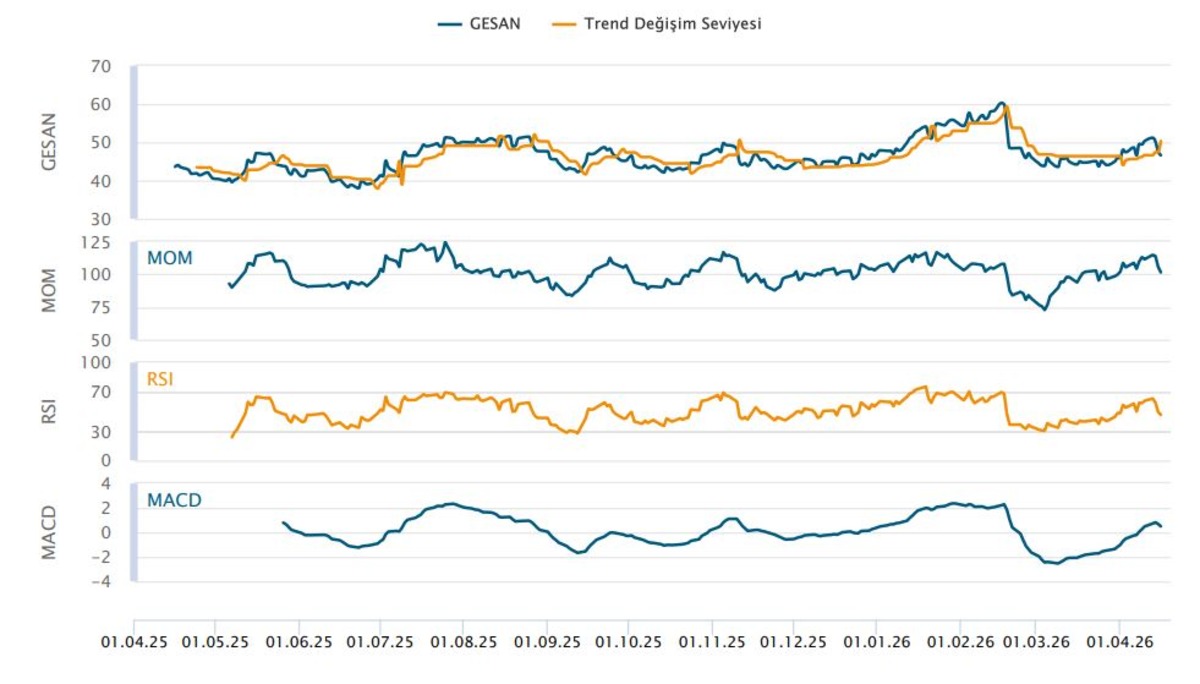The image size is (1200, 684).
Task: Toggle the Trend Değişim Seviyesi legend entry
Action: [656, 23]
